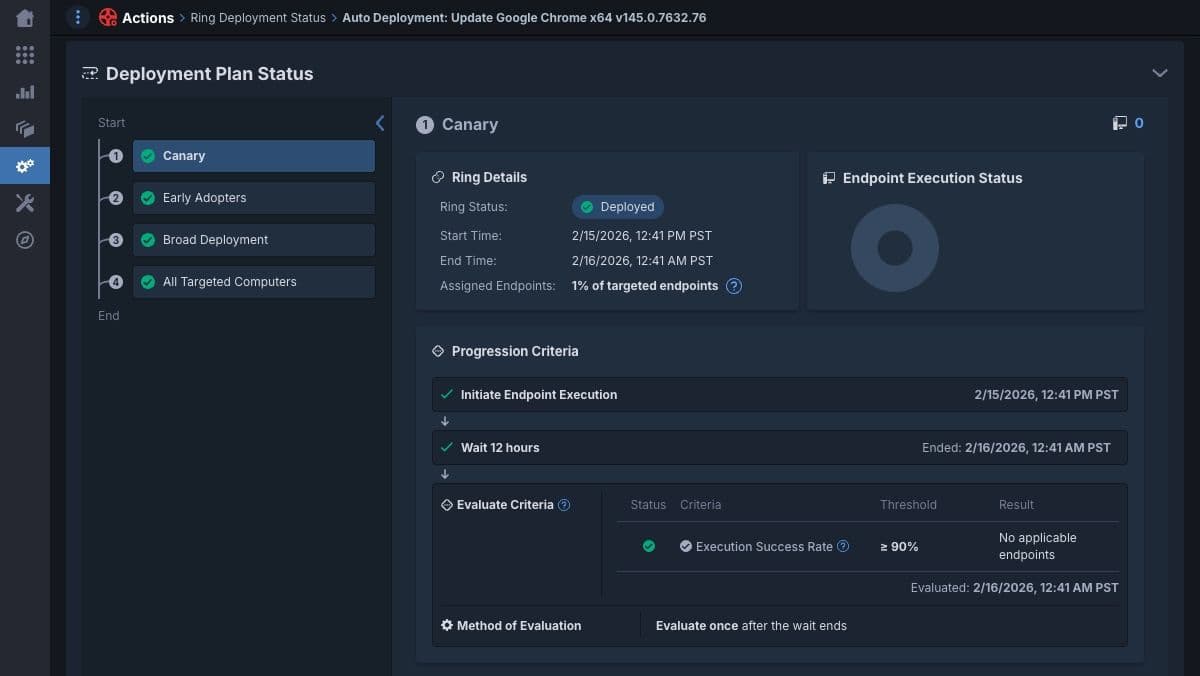Open the compass explore icon in sidebar

[25, 240]
